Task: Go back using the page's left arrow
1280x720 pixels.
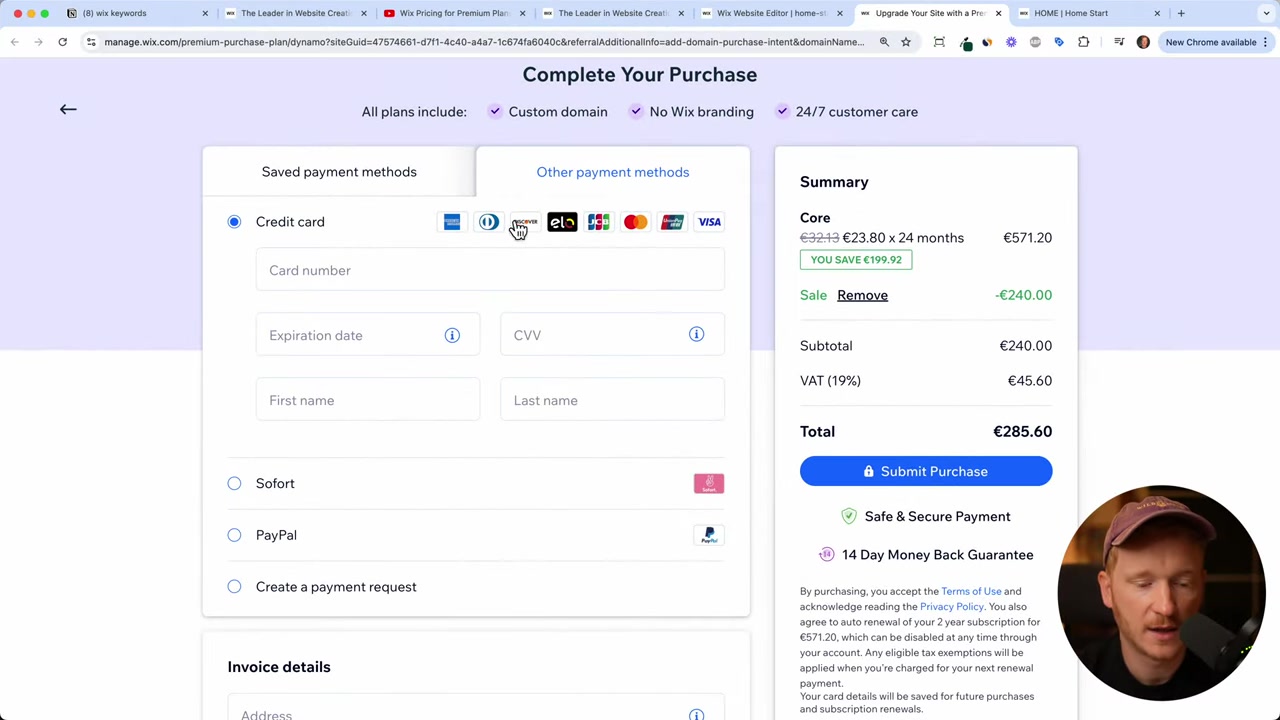Action: (x=68, y=109)
